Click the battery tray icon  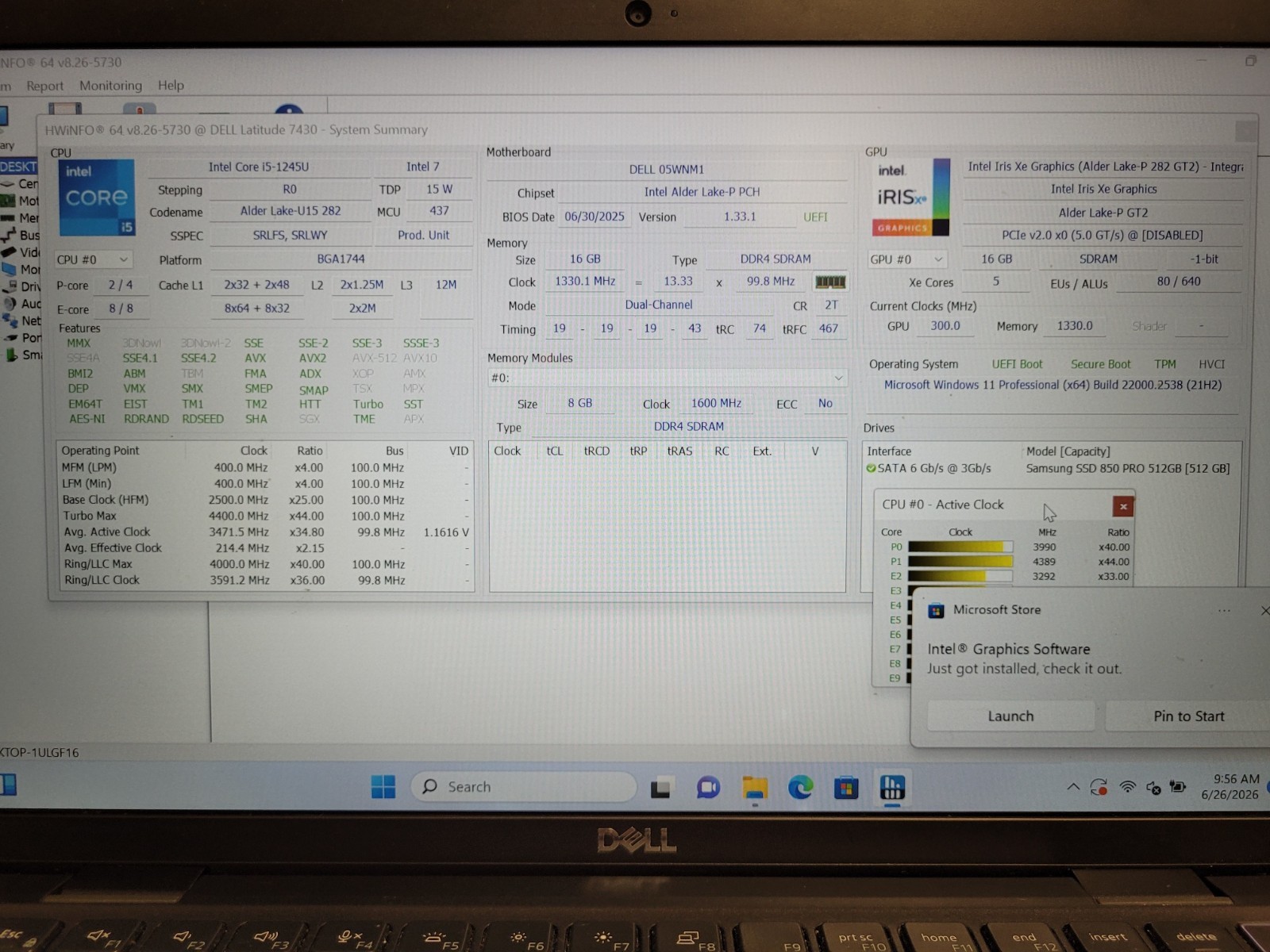click(x=1179, y=787)
